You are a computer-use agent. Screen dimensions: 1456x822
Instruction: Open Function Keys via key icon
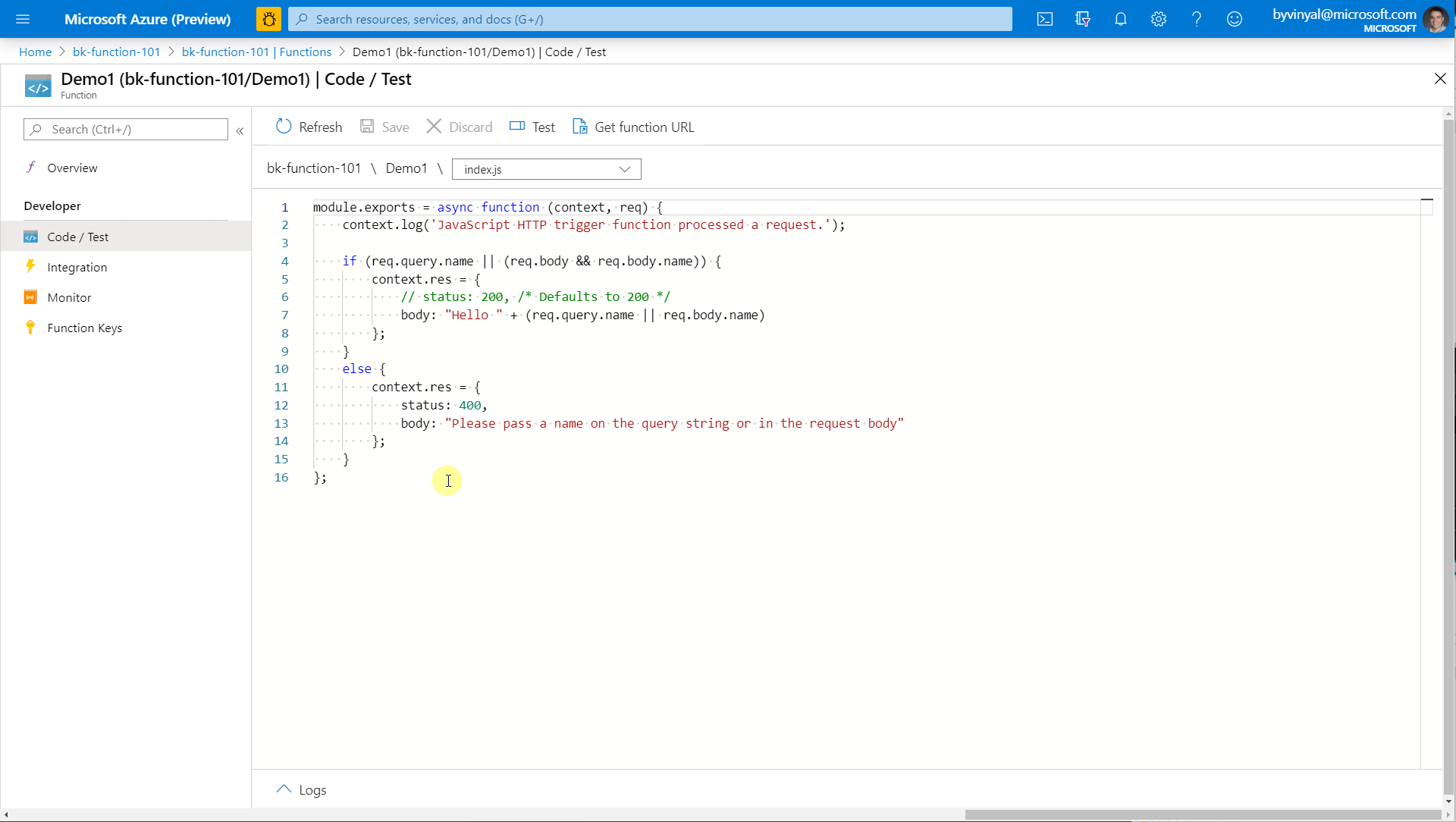coord(84,328)
